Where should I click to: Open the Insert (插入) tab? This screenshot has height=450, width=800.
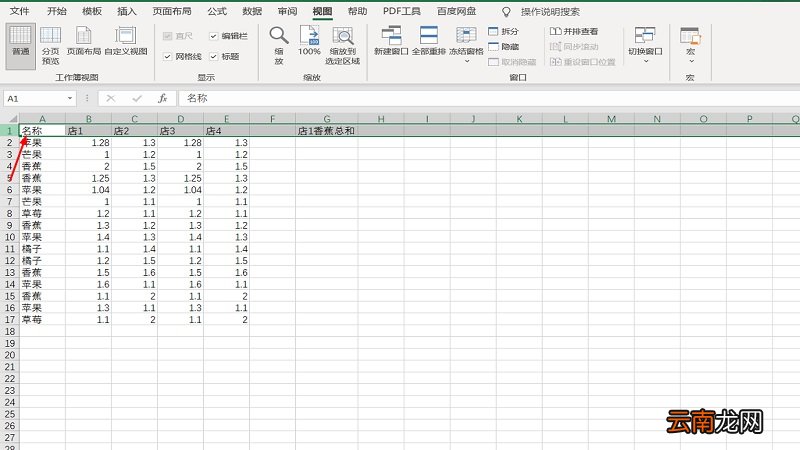point(127,11)
